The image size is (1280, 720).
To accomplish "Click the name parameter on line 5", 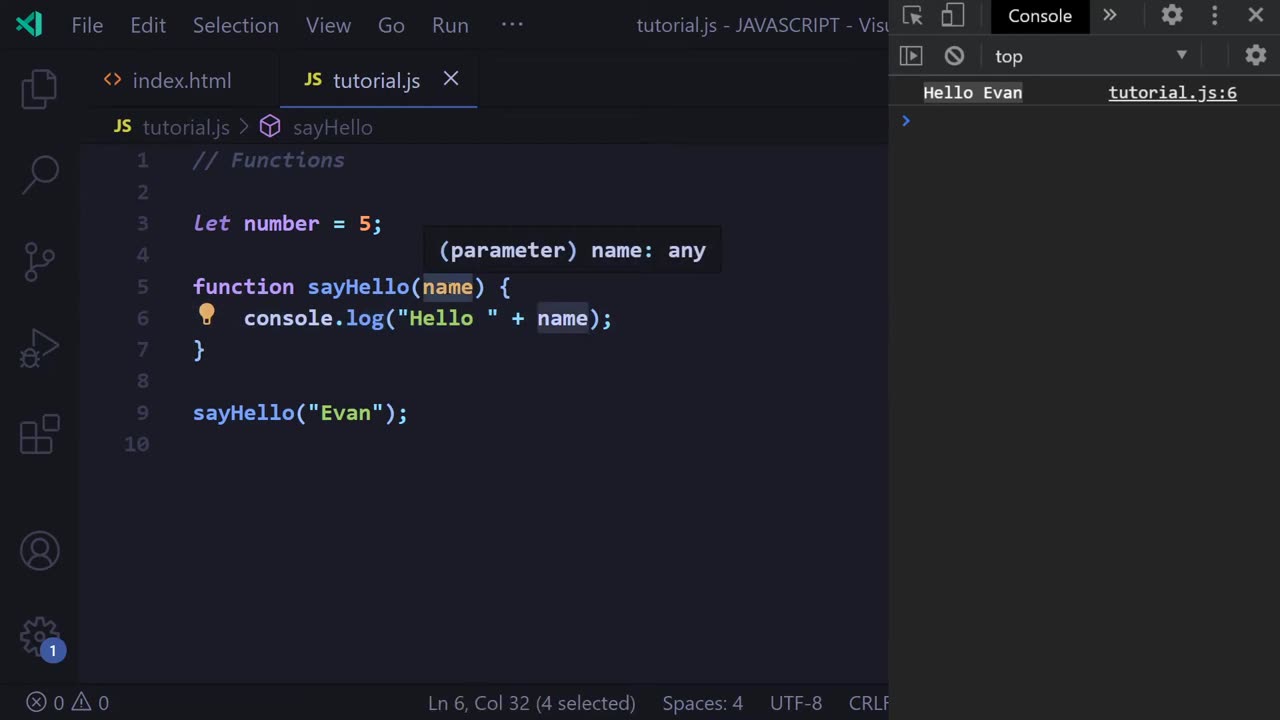I will (x=447, y=287).
